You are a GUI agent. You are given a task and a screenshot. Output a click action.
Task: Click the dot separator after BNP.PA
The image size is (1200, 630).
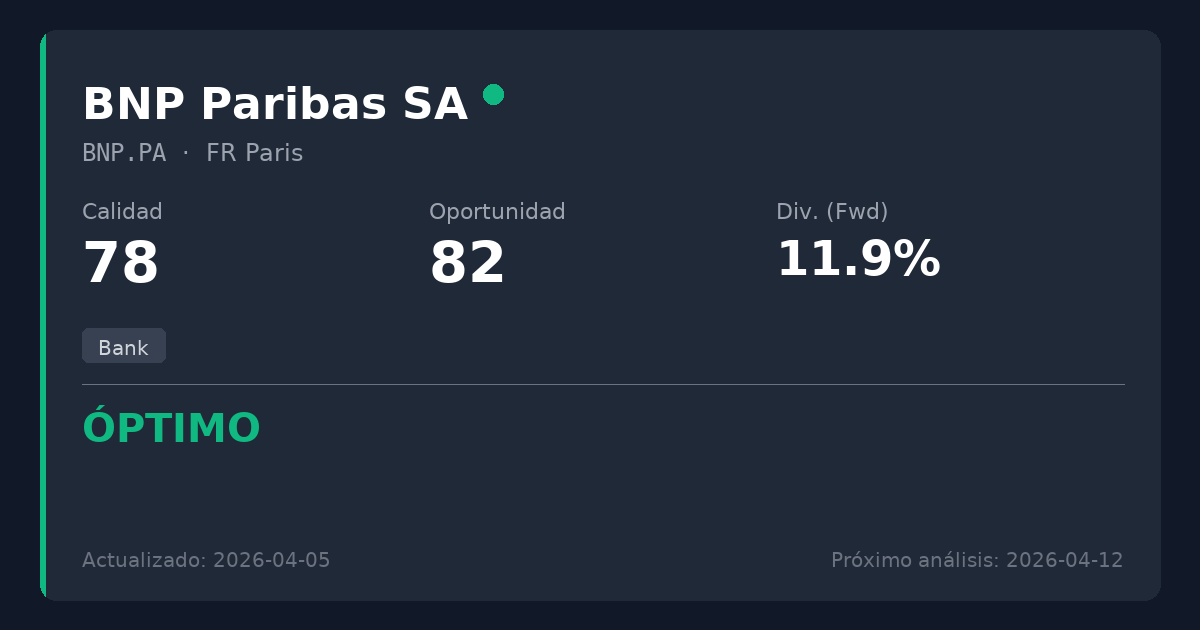(x=186, y=153)
